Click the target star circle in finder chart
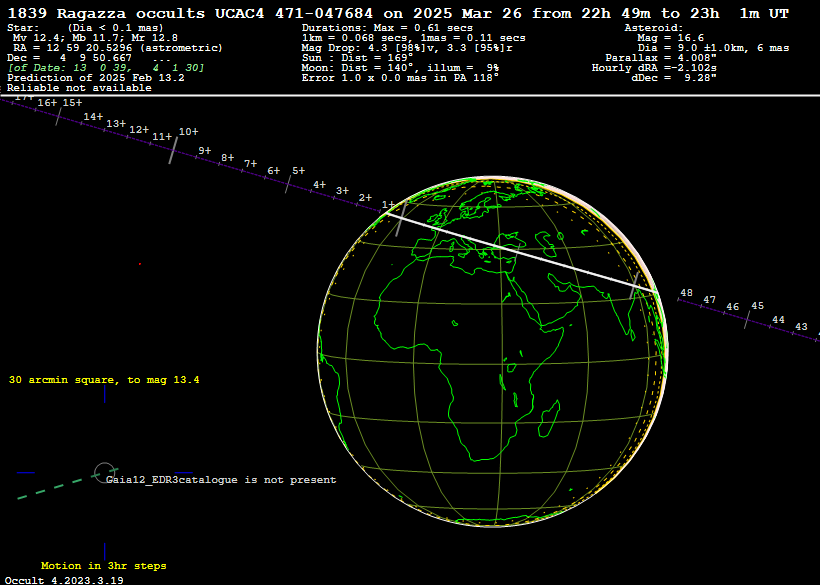 coord(104,473)
